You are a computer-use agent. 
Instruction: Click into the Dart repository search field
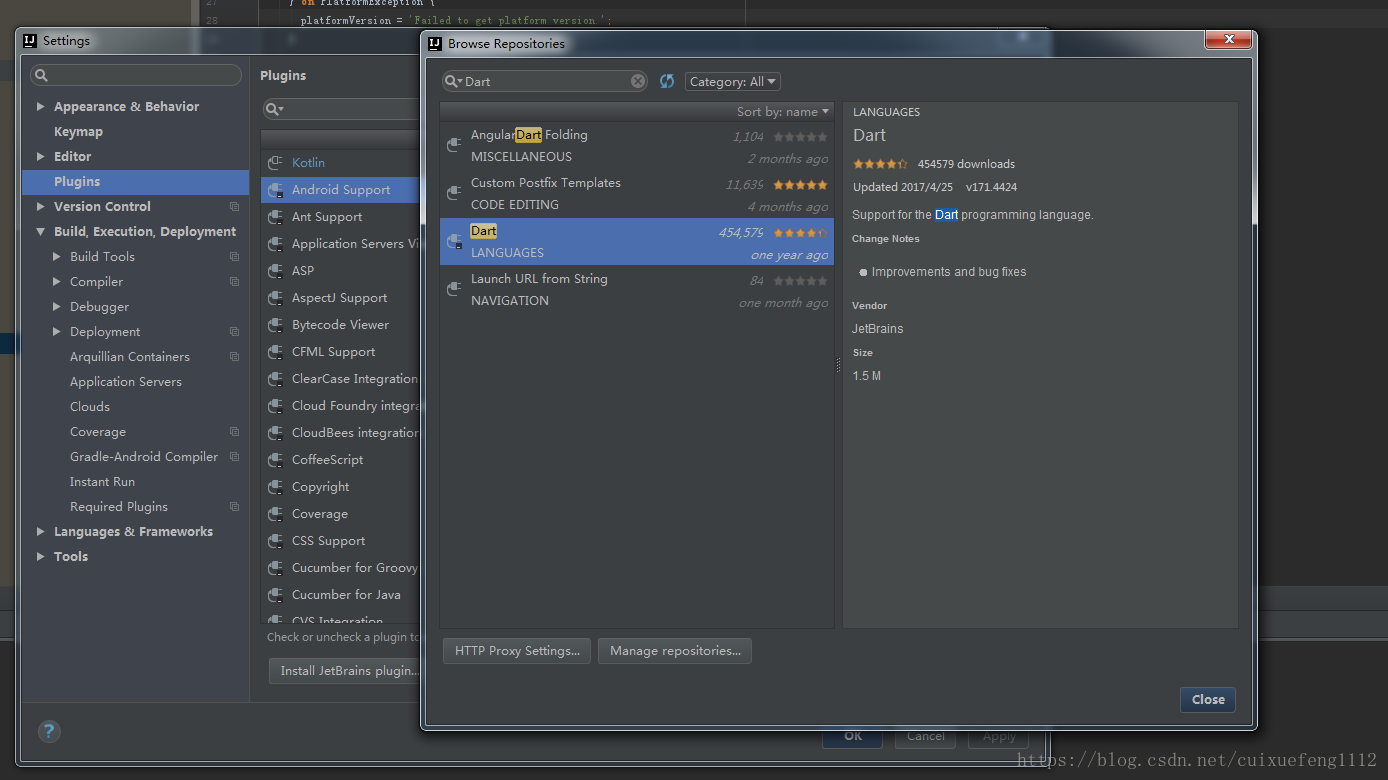[x=545, y=81]
